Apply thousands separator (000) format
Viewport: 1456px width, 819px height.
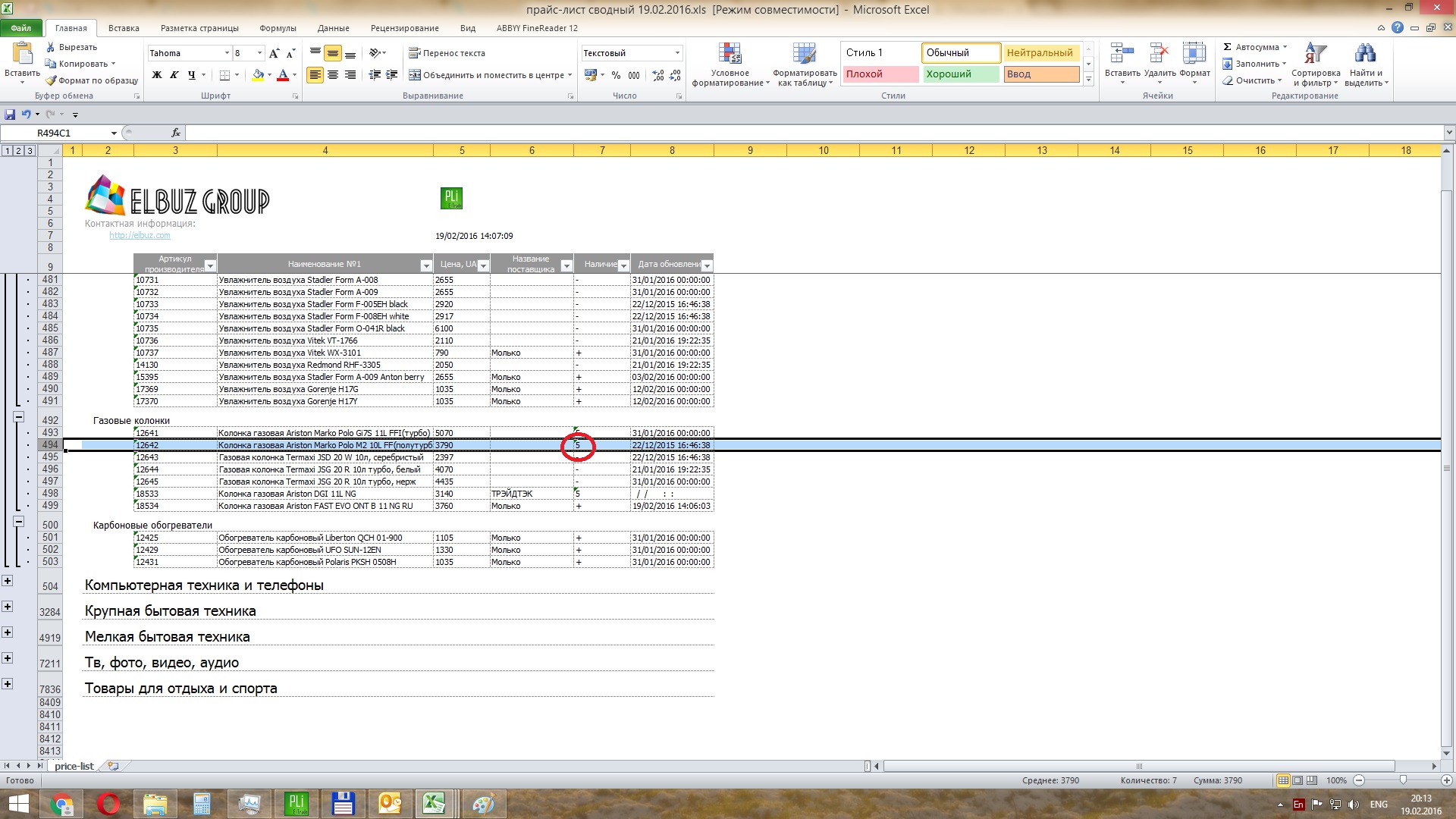coord(634,75)
